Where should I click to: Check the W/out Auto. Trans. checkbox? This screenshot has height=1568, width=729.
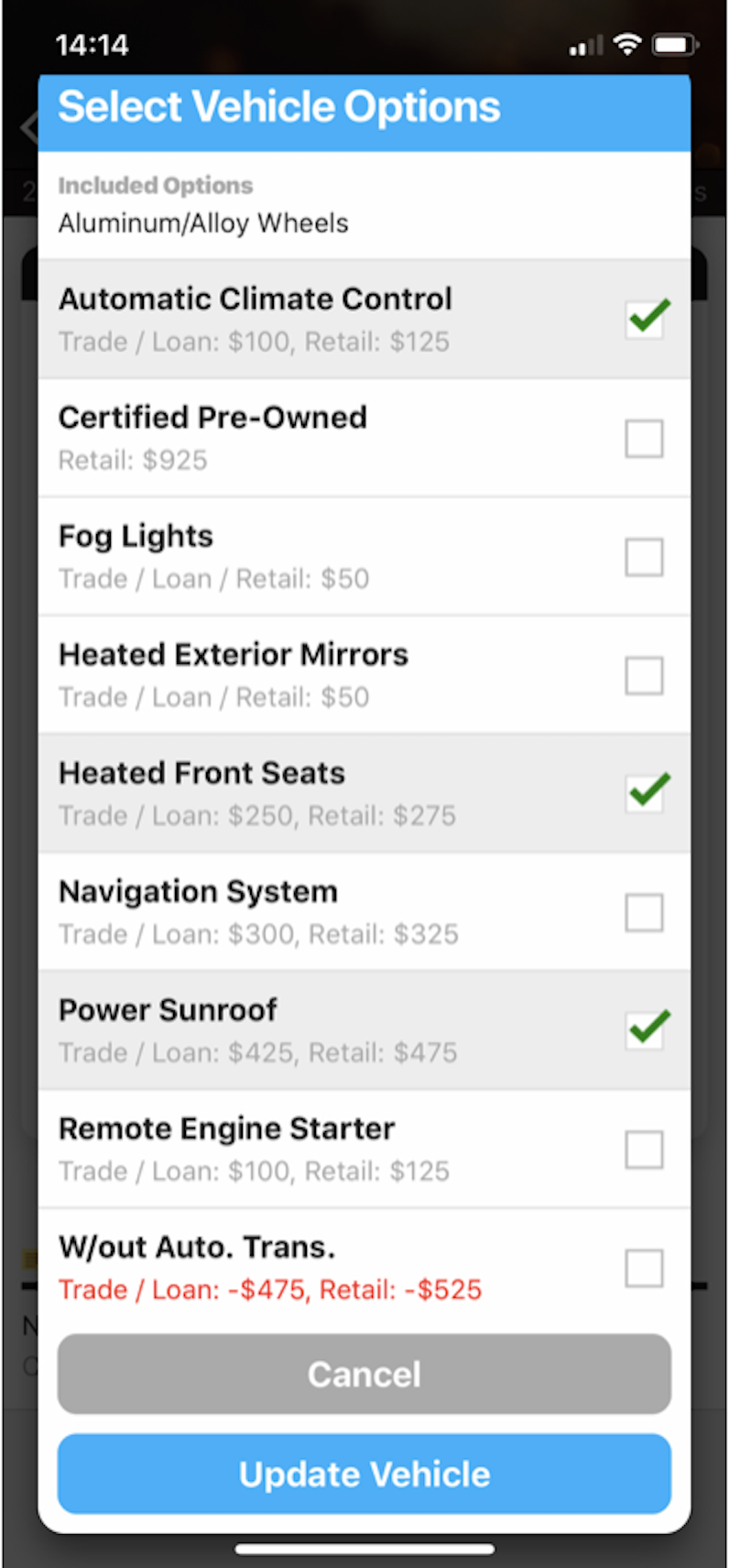point(644,1269)
